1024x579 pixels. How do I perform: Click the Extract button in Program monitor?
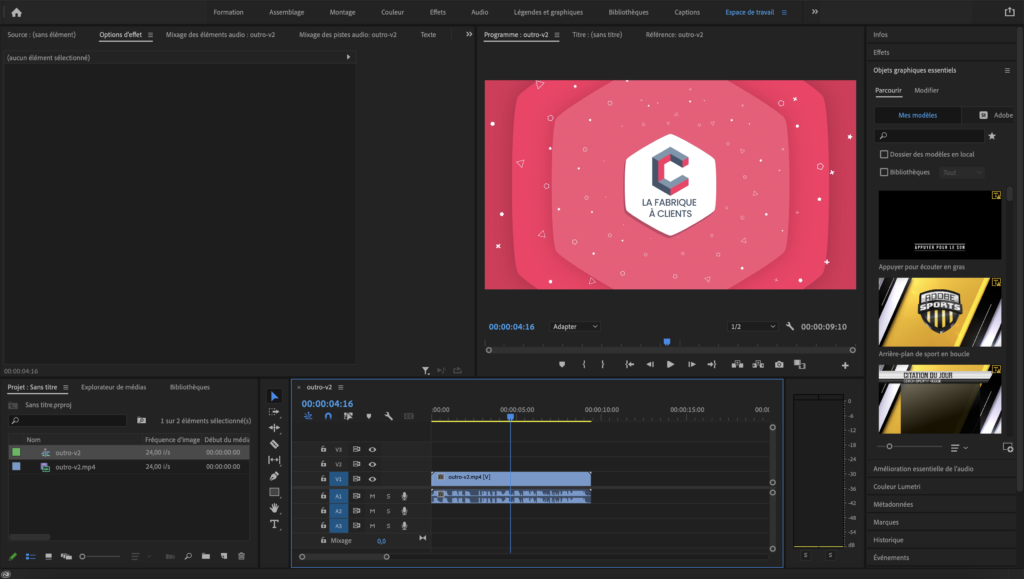tap(758, 364)
